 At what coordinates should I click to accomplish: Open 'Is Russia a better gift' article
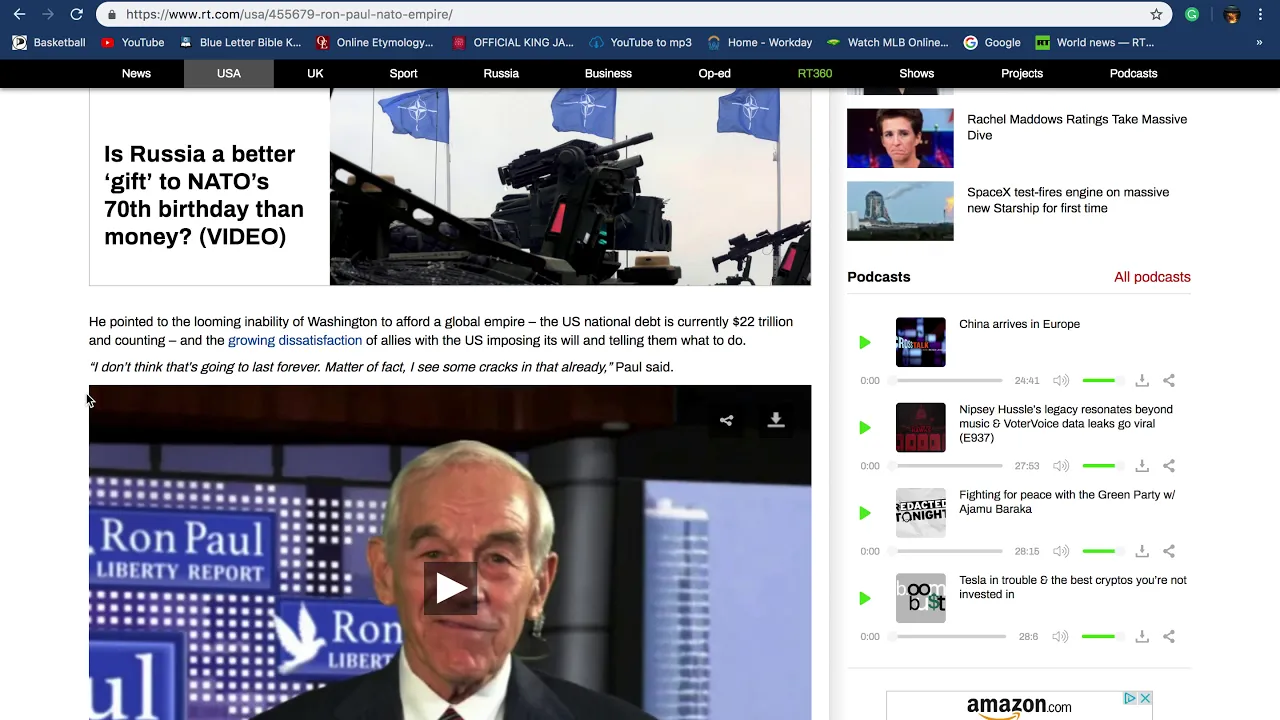click(204, 195)
